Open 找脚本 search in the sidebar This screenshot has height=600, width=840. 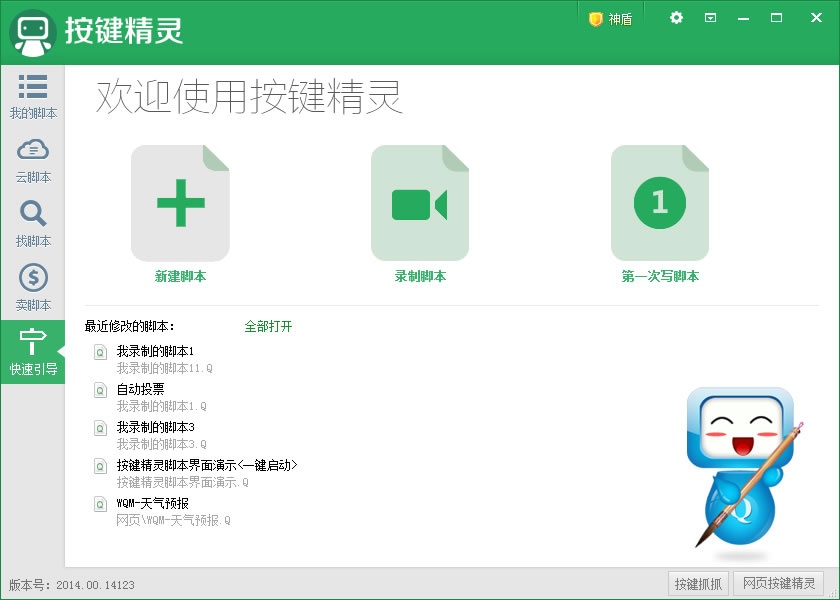point(33,225)
